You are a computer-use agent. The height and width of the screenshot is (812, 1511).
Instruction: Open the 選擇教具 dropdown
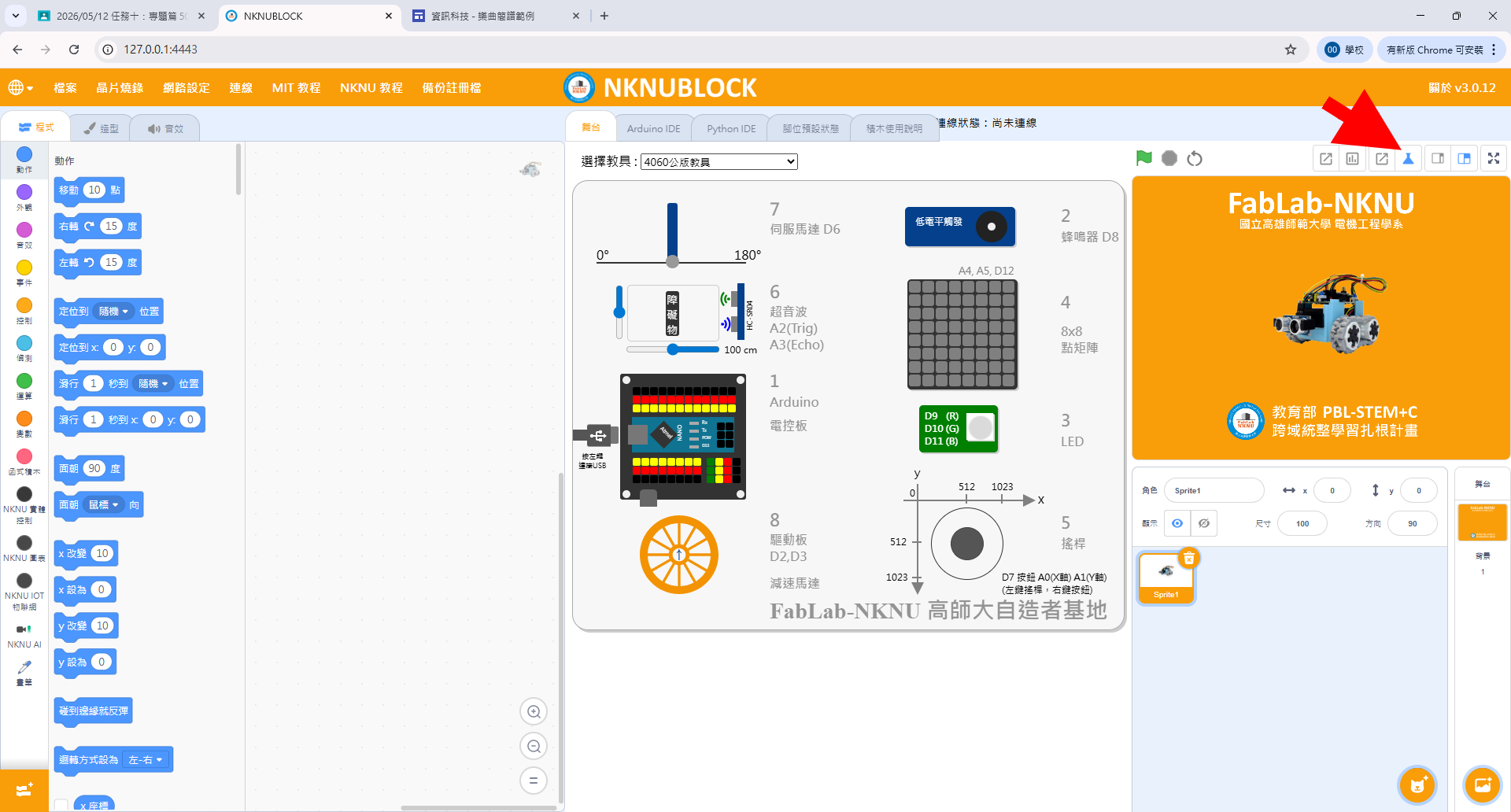coord(719,162)
